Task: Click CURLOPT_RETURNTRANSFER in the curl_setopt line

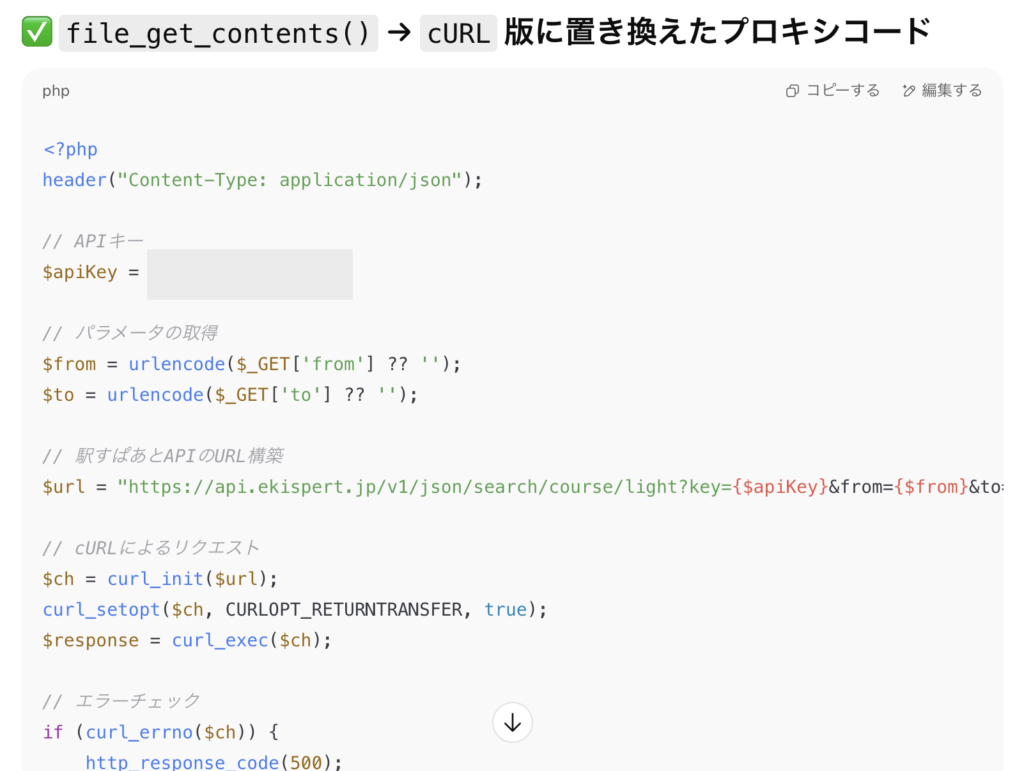Action: click(x=344, y=610)
